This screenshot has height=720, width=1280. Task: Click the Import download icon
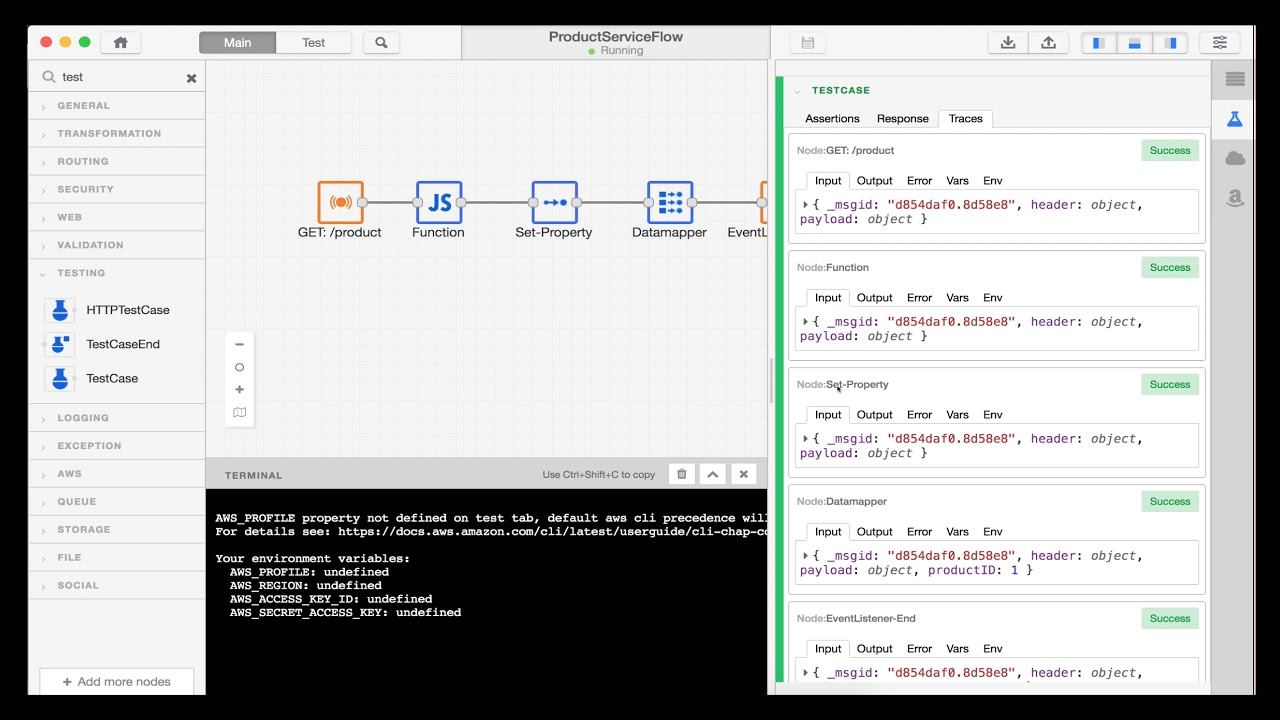(x=1008, y=43)
